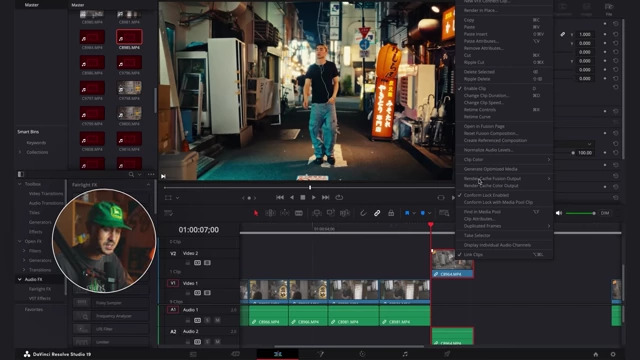Collapse the Audio FX tree section
This screenshot has width=640, height=360.
20,280
